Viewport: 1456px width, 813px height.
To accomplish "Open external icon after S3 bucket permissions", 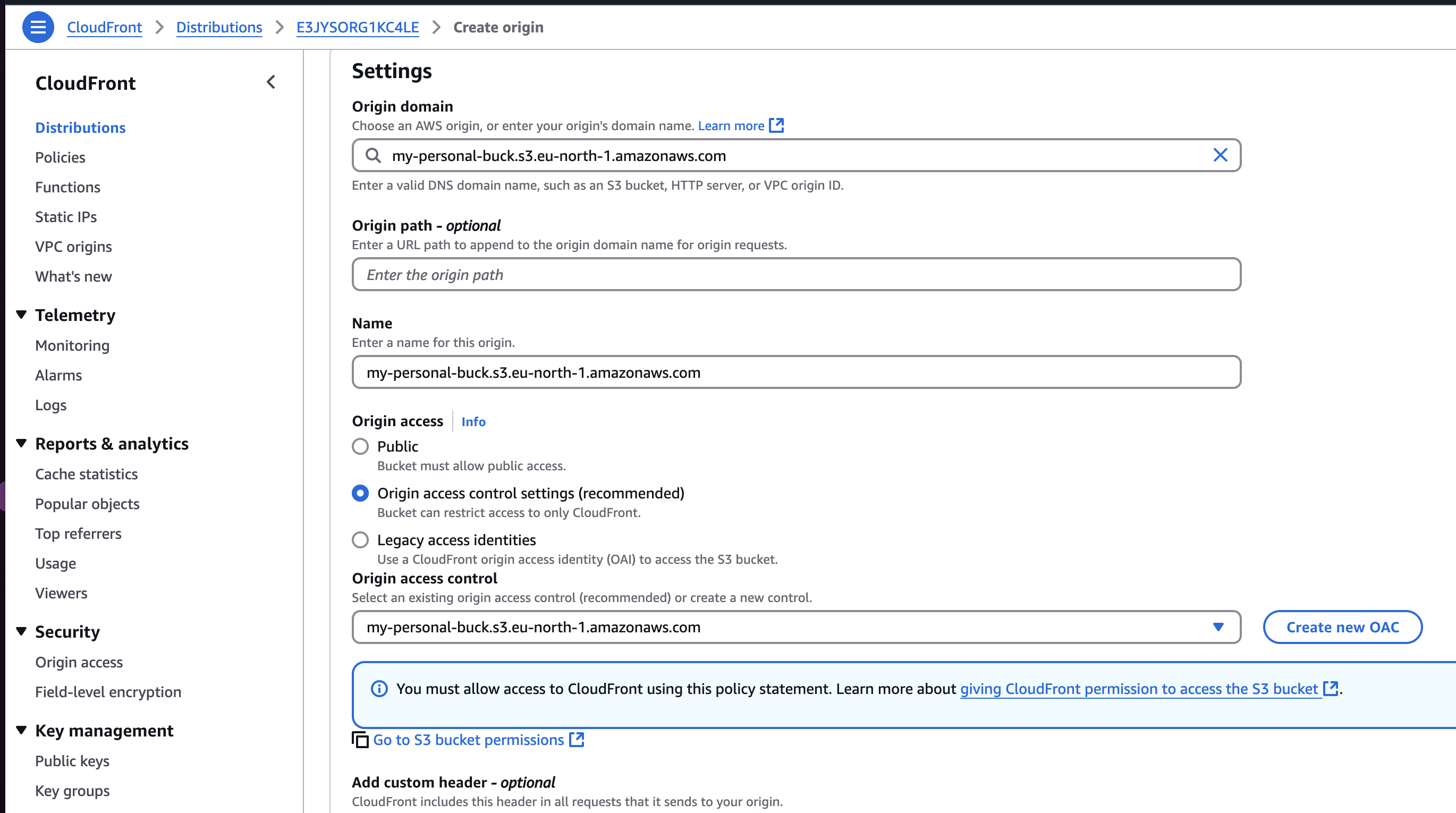I will pos(577,740).
